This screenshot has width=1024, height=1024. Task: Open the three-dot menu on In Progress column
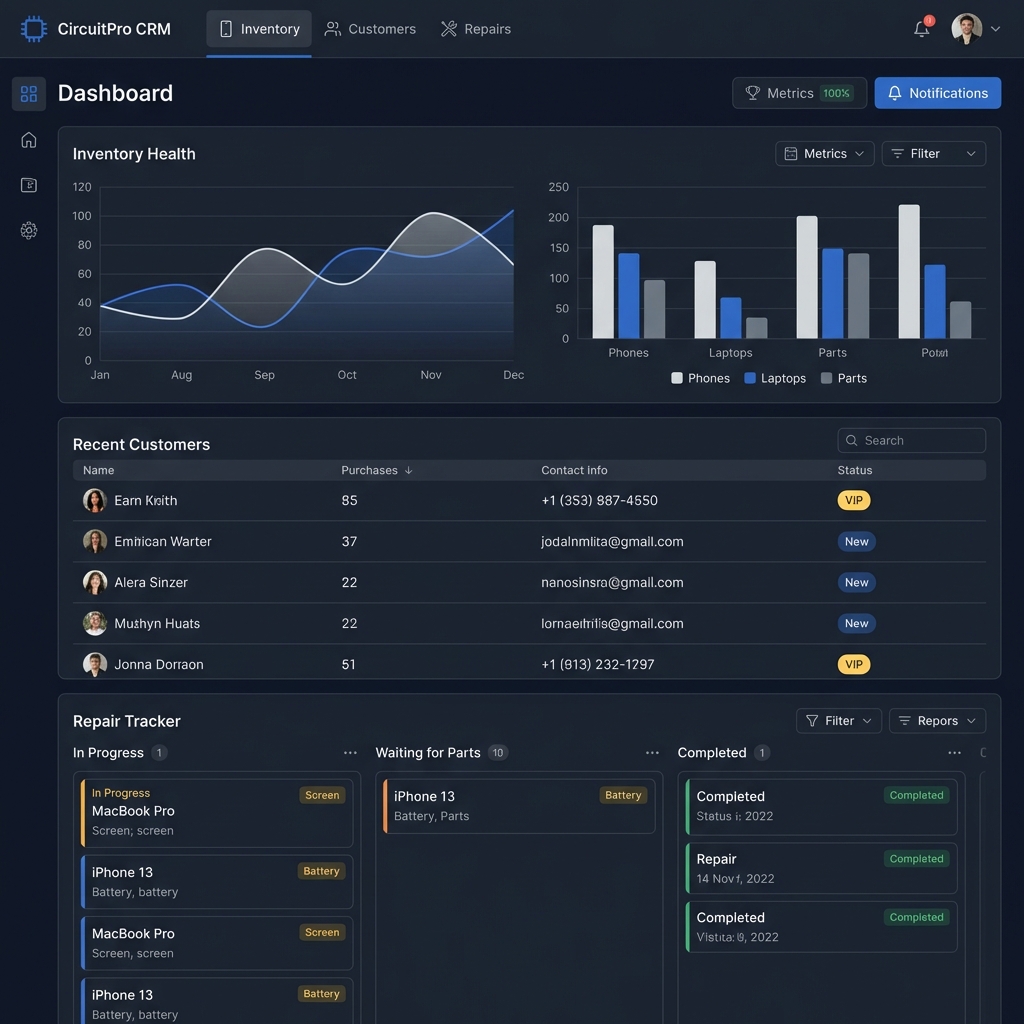click(x=350, y=752)
